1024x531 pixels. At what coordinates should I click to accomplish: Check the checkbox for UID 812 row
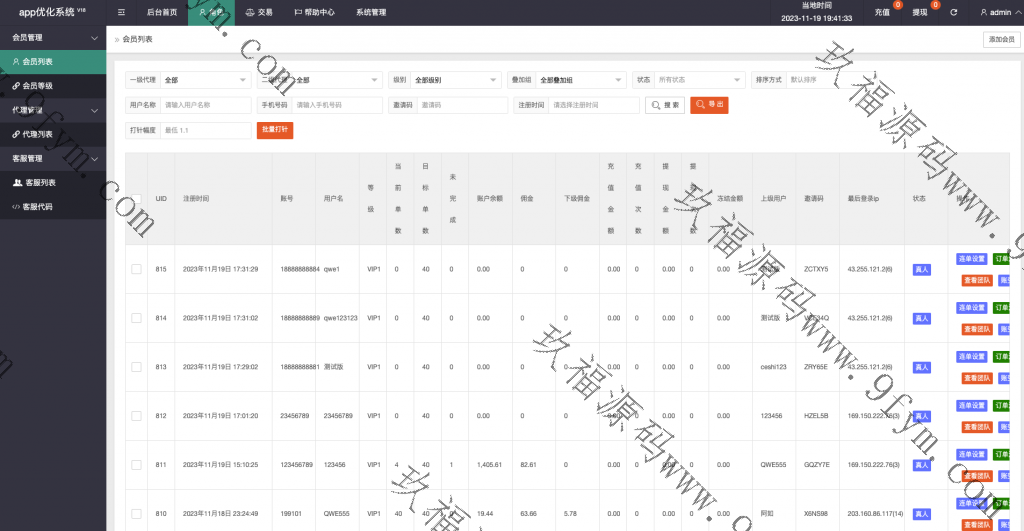(136, 416)
